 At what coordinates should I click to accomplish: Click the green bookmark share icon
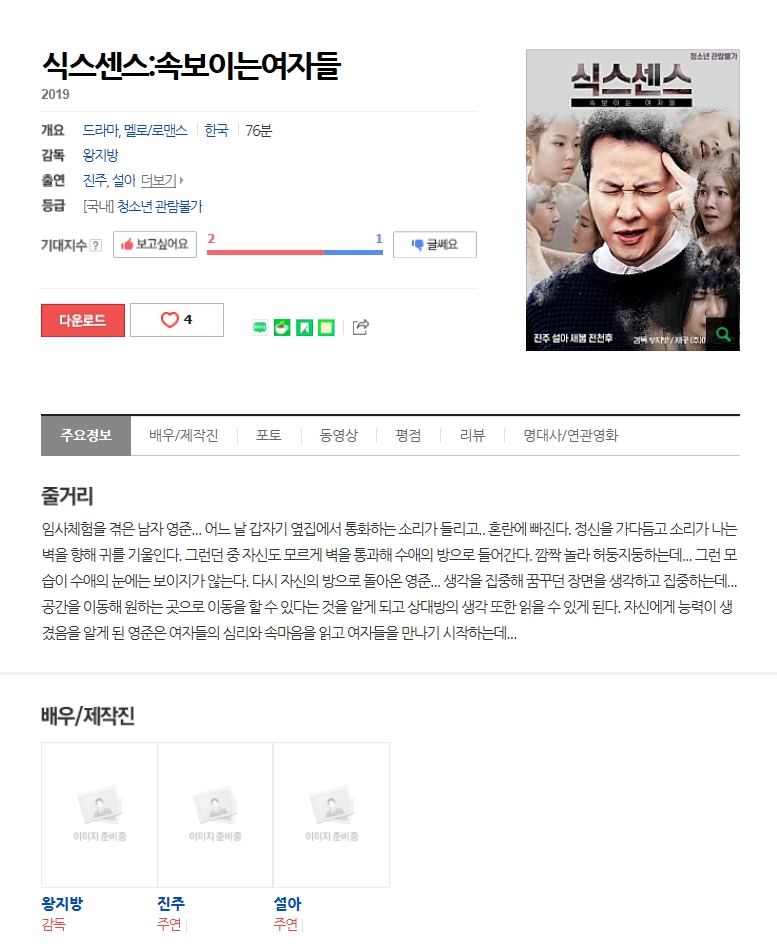(304, 328)
